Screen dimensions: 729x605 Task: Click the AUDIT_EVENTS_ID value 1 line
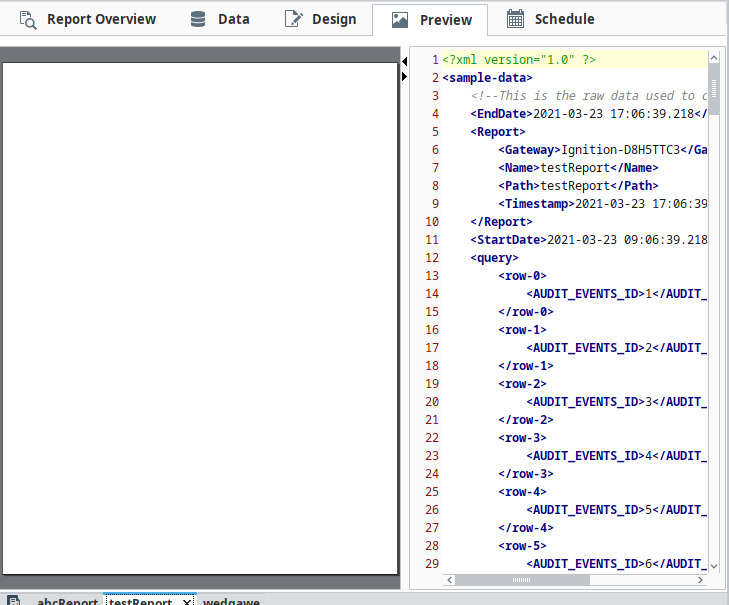[x=616, y=293]
